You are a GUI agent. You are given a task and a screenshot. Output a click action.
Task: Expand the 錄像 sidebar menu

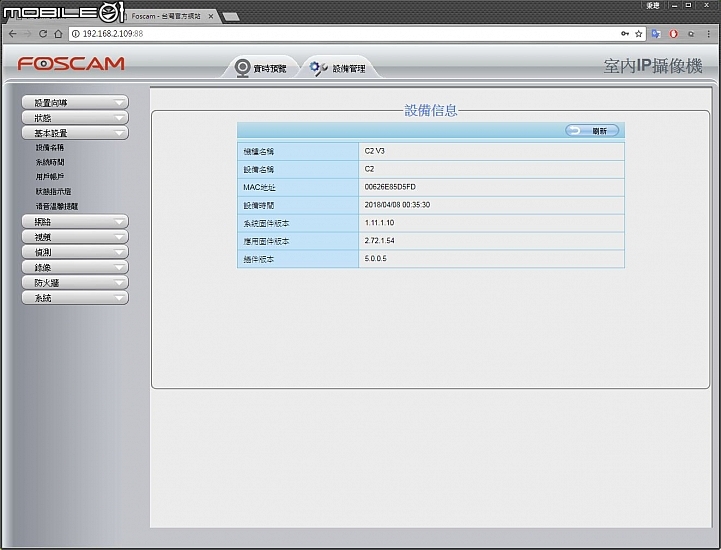click(x=75, y=267)
